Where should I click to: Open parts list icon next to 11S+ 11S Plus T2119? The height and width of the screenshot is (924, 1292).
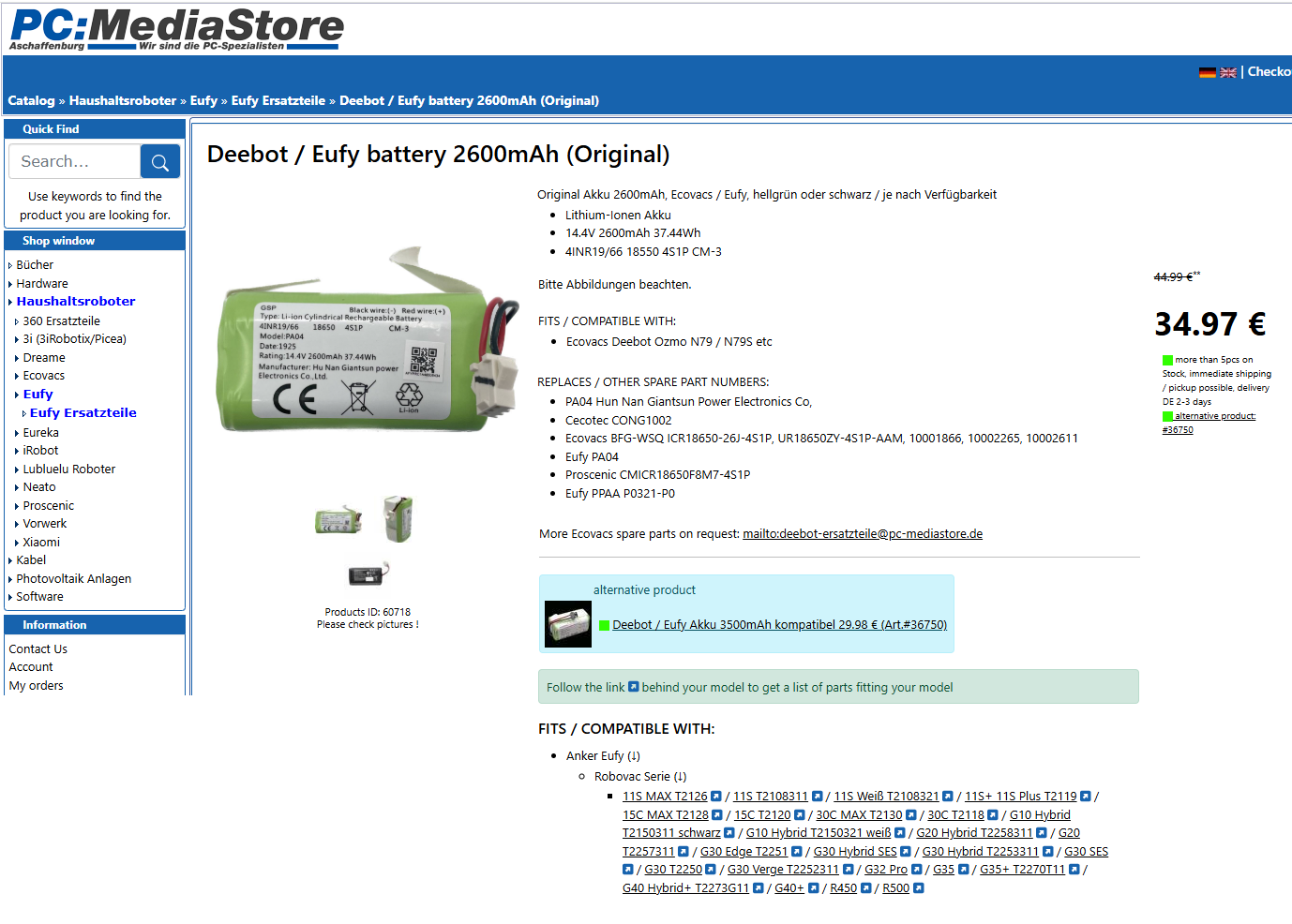1086,797
